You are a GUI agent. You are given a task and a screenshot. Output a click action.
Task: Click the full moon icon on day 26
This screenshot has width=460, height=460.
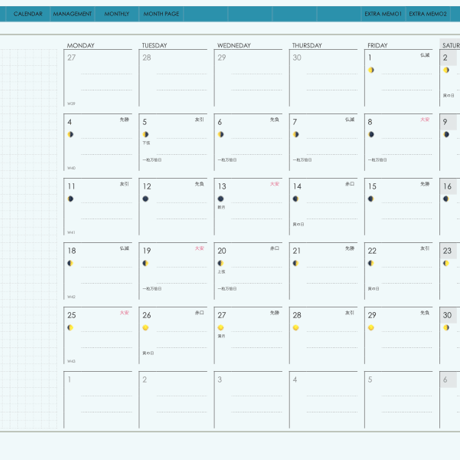(146, 328)
